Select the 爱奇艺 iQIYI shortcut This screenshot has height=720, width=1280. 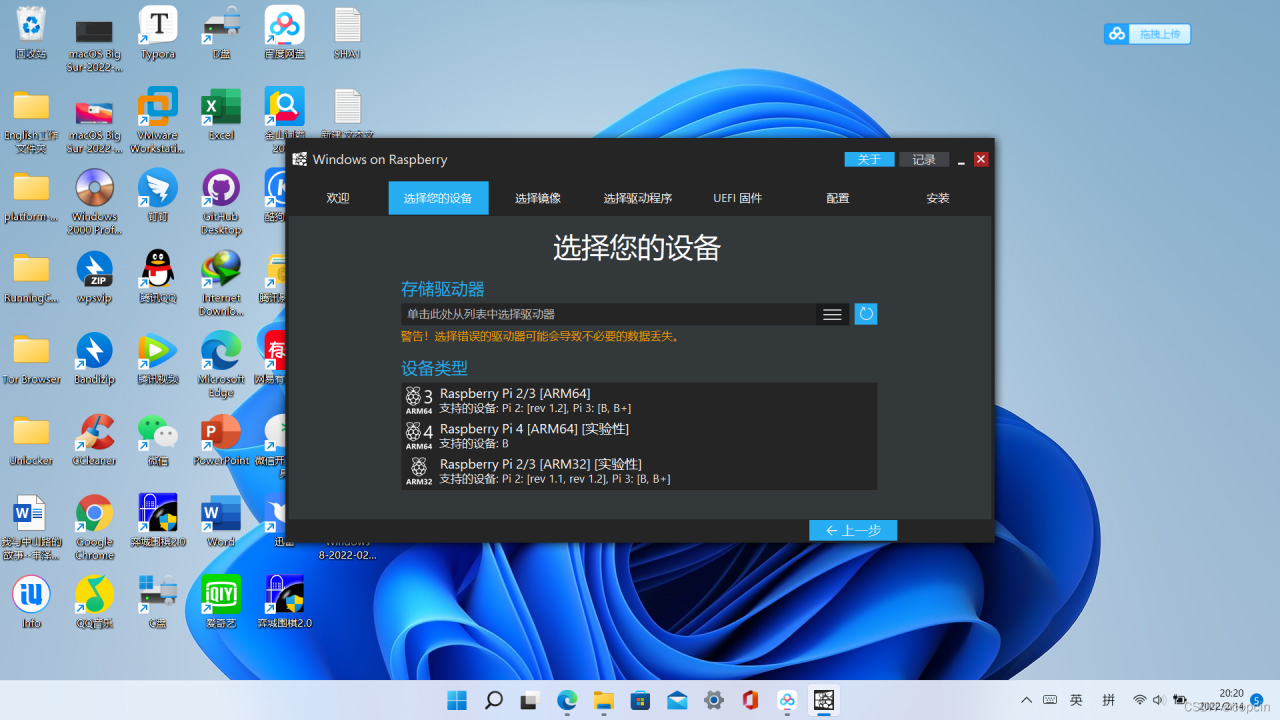point(221,602)
